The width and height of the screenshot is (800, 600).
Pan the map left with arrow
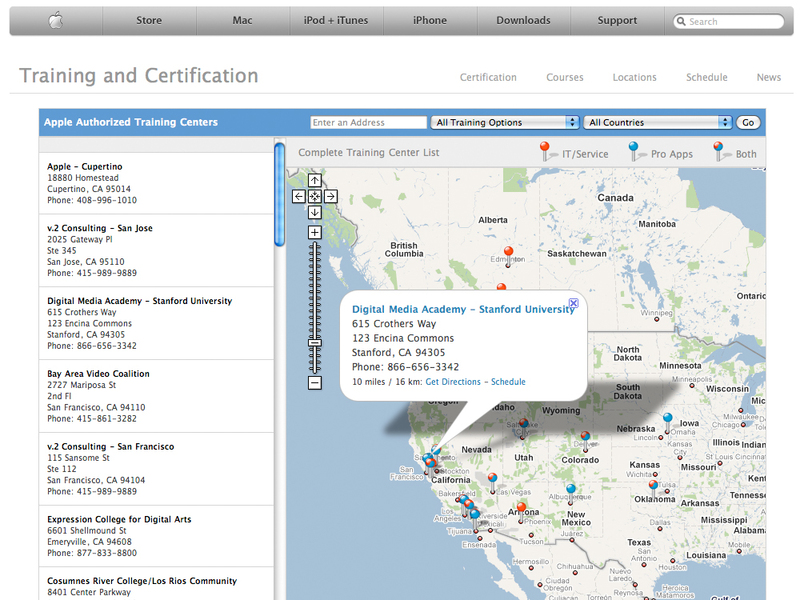tap(299, 196)
